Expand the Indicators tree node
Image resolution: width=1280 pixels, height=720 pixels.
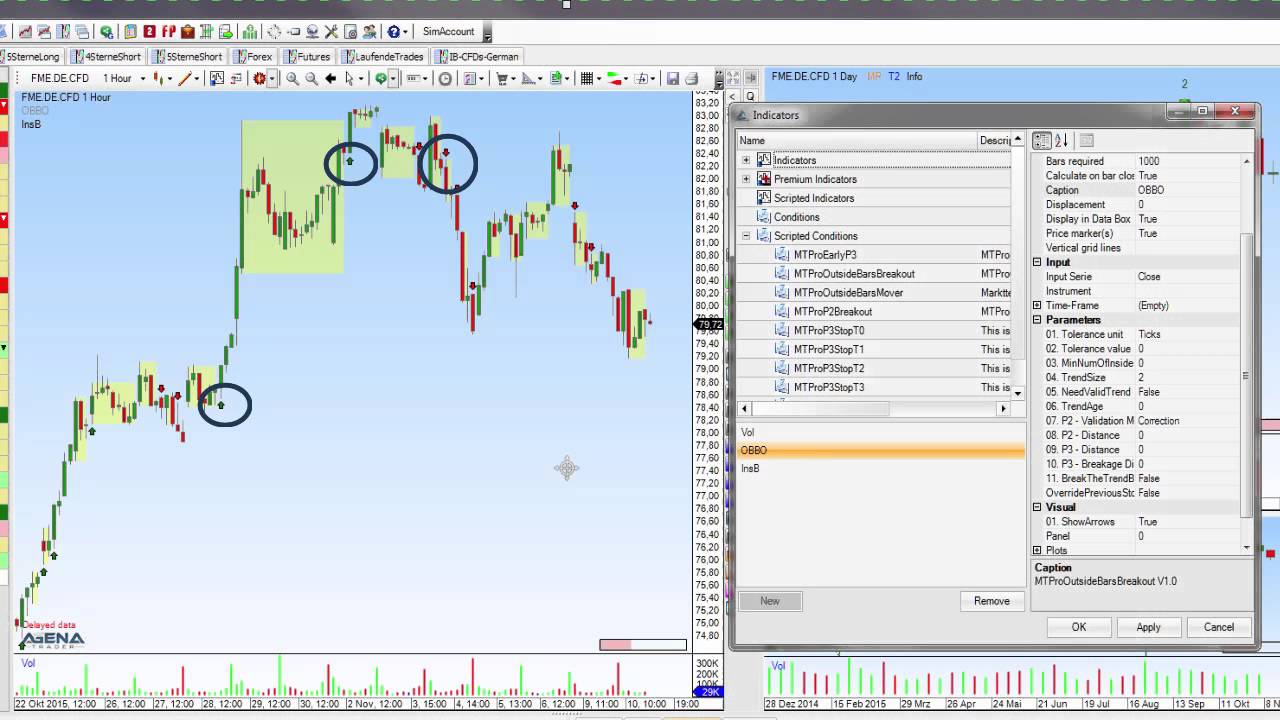[x=746, y=160]
